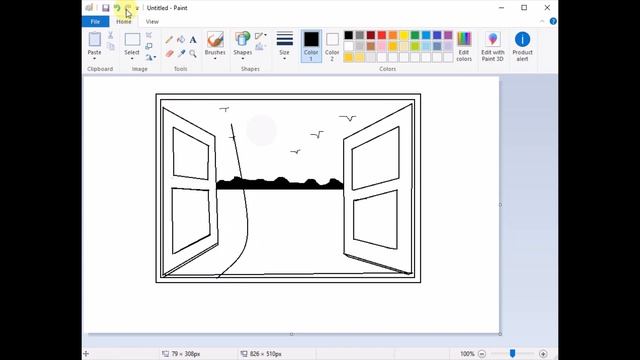
Task: Click the Copy icon in Clipboard group
Action: (111, 47)
